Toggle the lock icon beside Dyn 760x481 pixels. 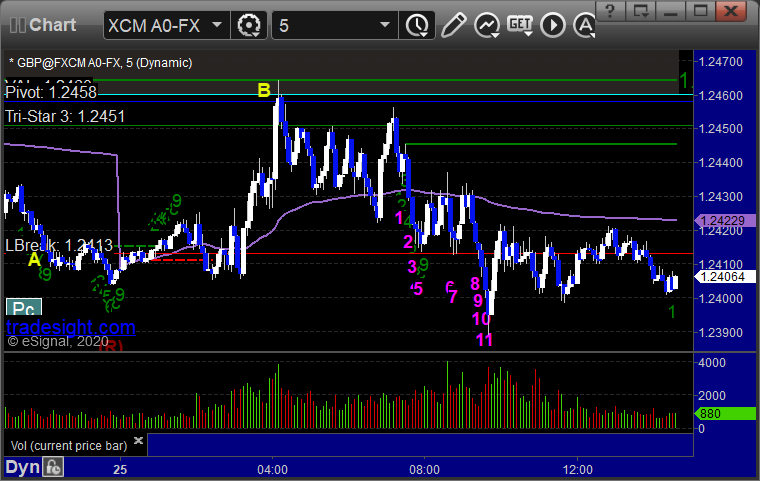tap(53, 468)
